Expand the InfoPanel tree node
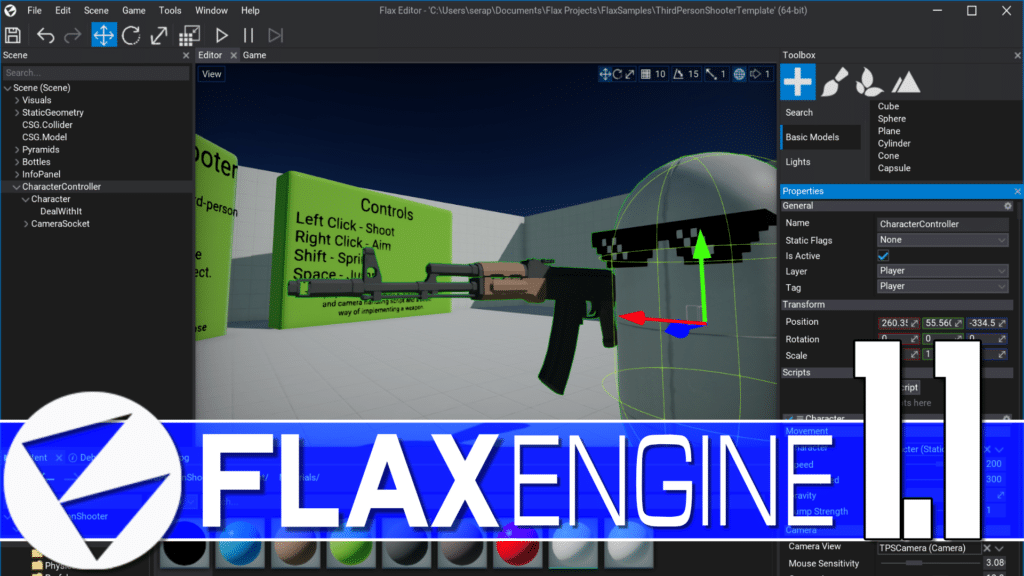 pyautogui.click(x=17, y=174)
